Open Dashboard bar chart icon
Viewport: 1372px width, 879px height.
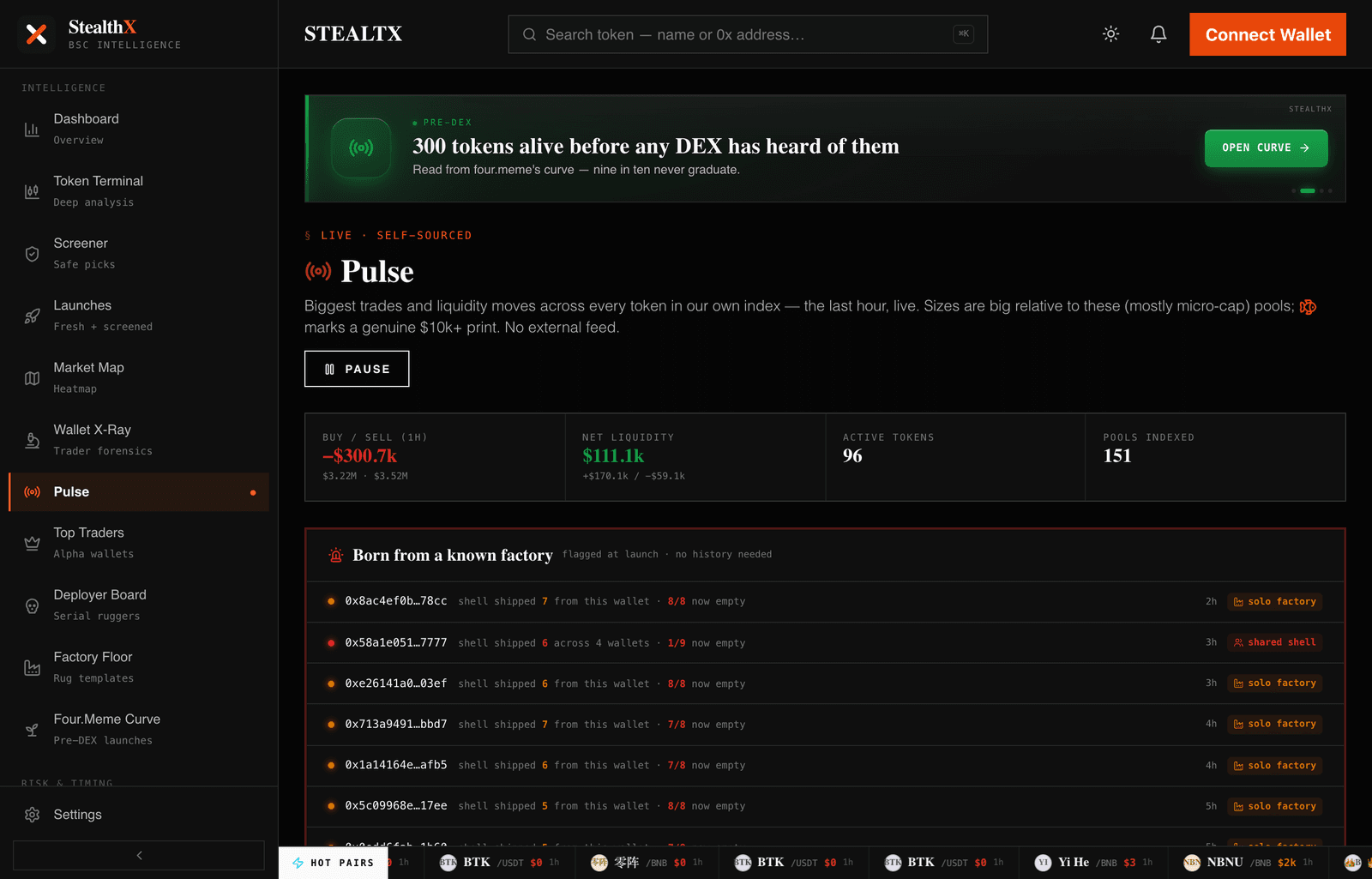click(32, 129)
